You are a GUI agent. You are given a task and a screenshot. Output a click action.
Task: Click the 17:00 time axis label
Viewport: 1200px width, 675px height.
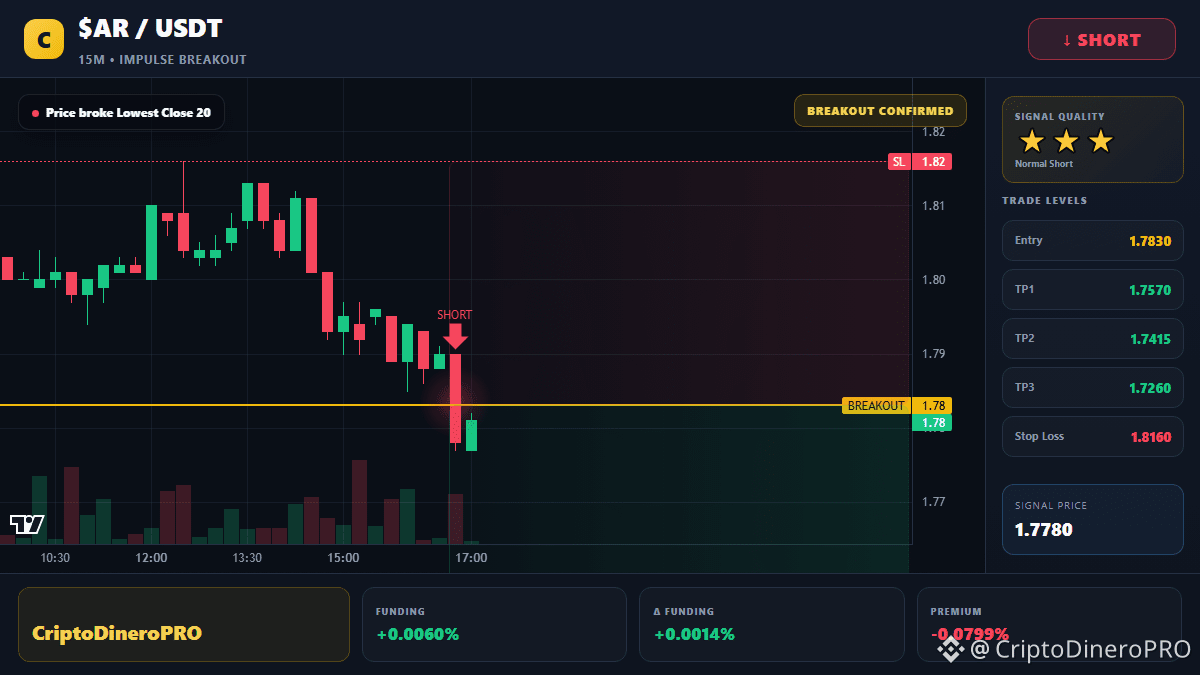[471, 557]
